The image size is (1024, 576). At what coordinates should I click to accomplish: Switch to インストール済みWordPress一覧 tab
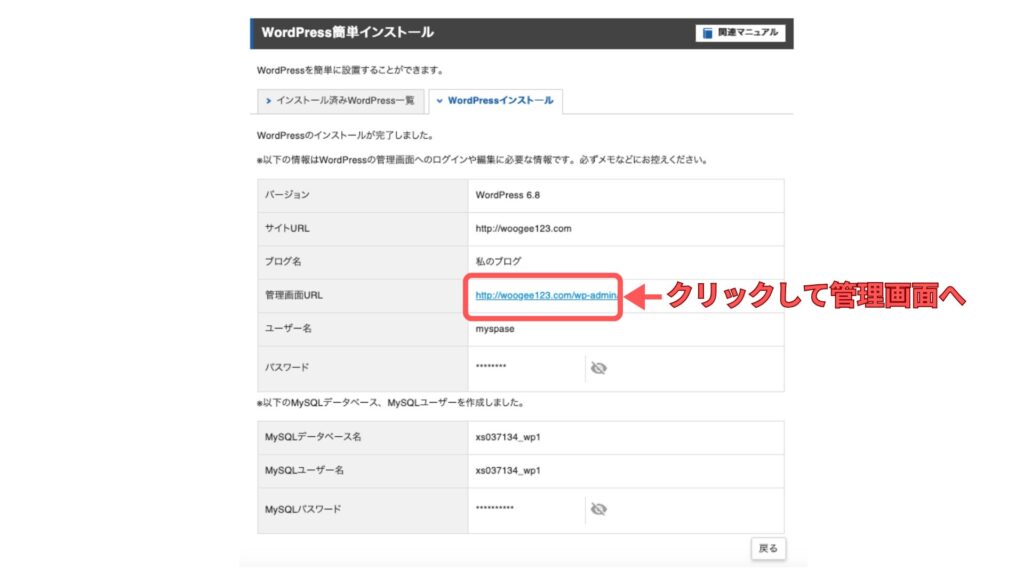tap(340, 101)
